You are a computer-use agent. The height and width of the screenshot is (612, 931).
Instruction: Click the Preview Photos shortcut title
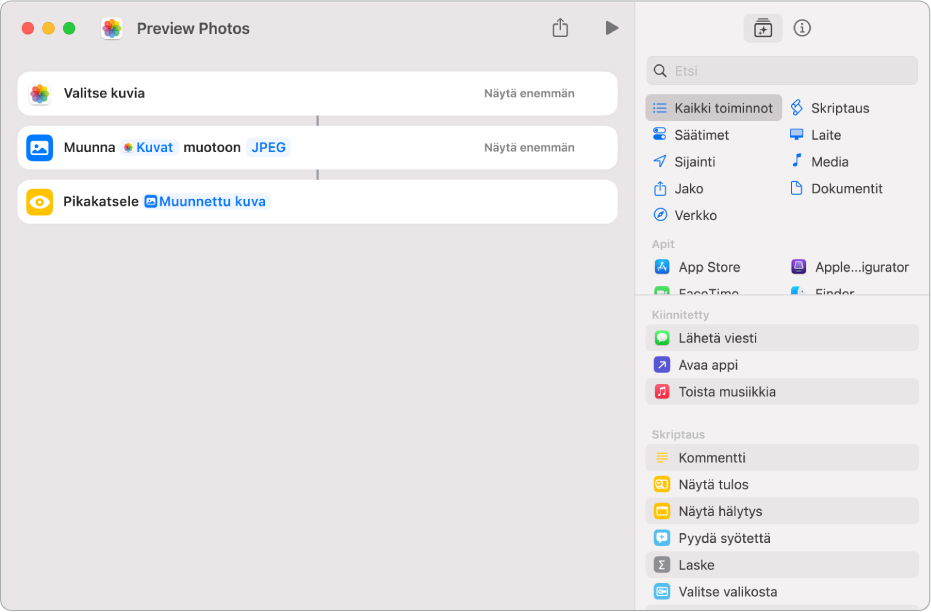(x=193, y=28)
